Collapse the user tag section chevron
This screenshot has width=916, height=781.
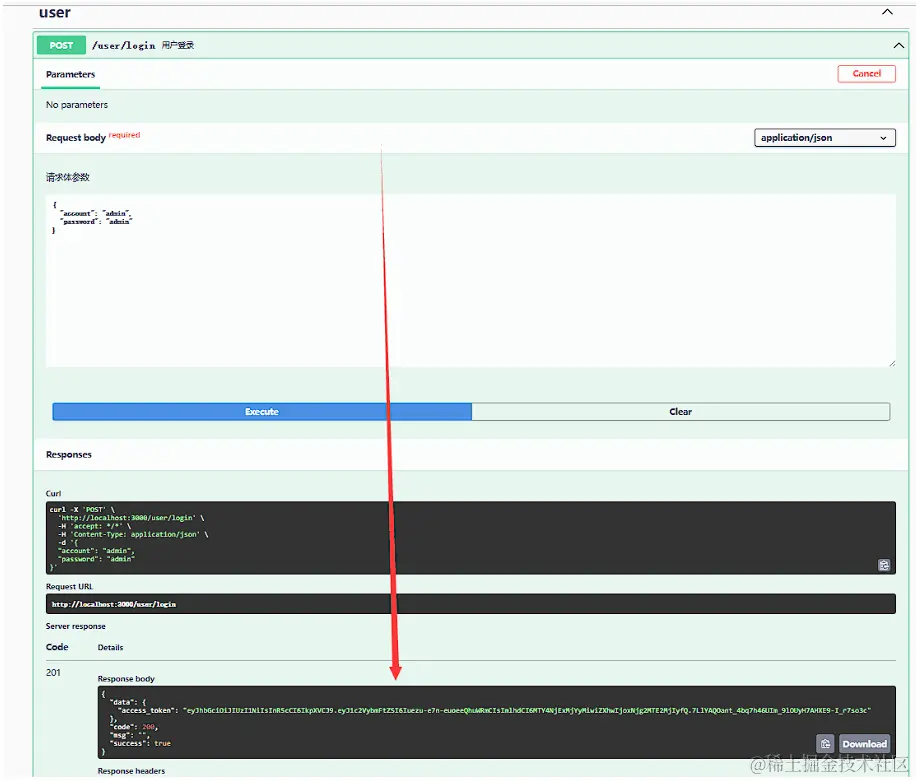[x=887, y=12]
